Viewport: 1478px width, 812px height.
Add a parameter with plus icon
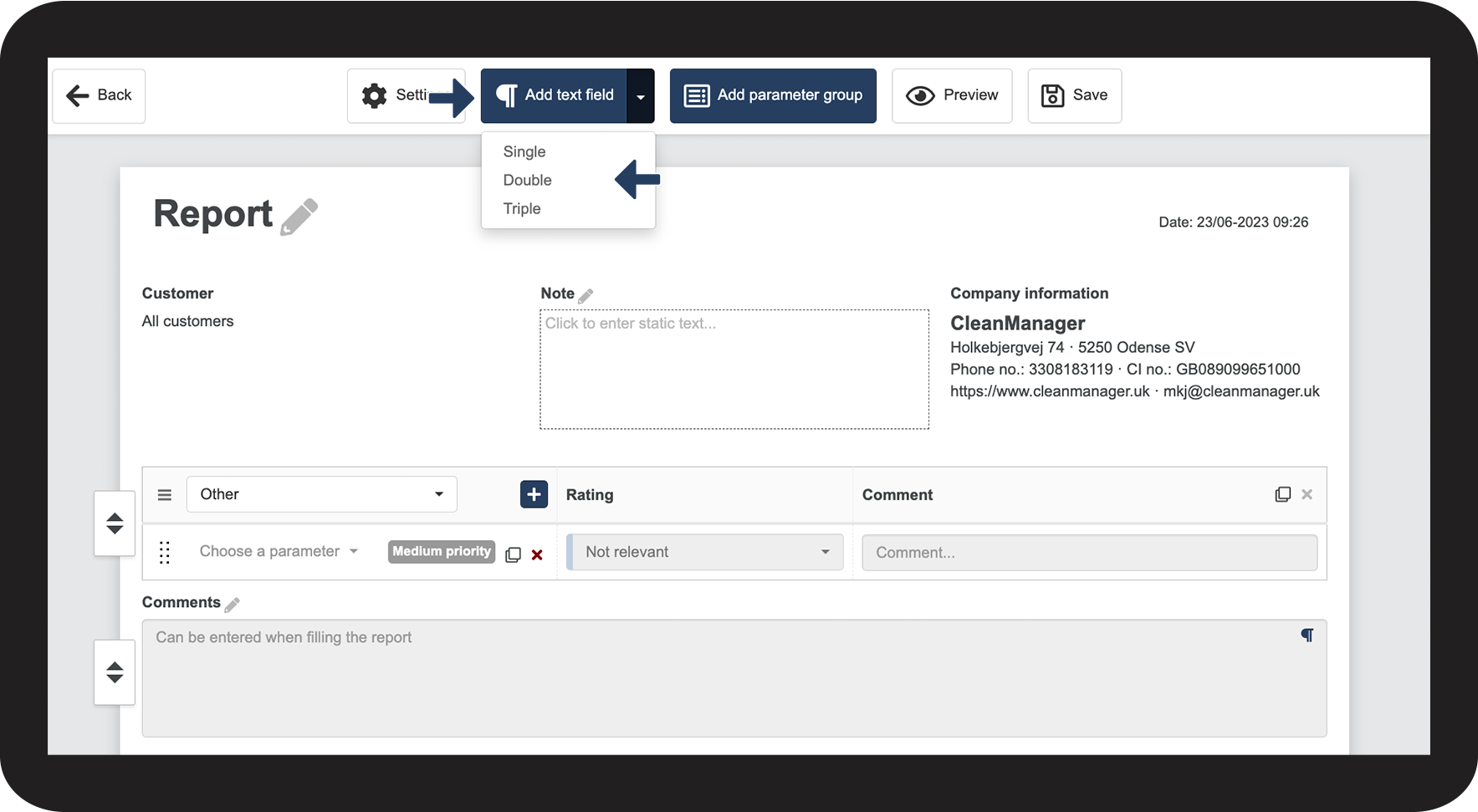point(534,494)
